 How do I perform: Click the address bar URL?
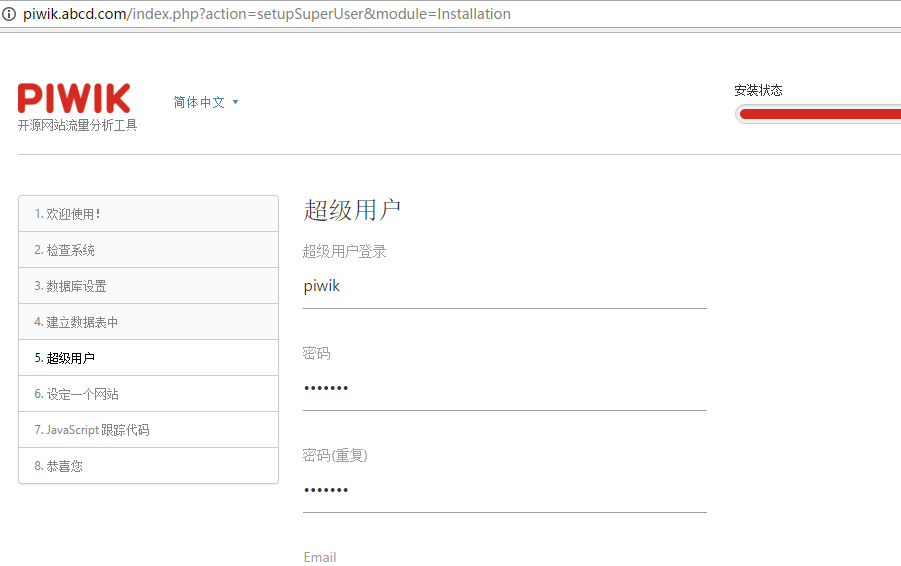coord(267,14)
